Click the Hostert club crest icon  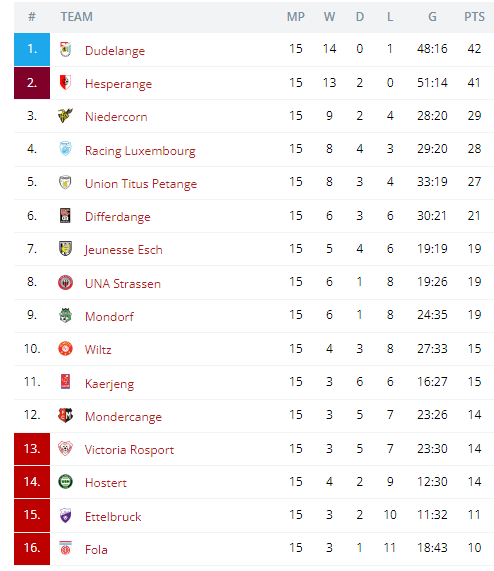(x=66, y=482)
